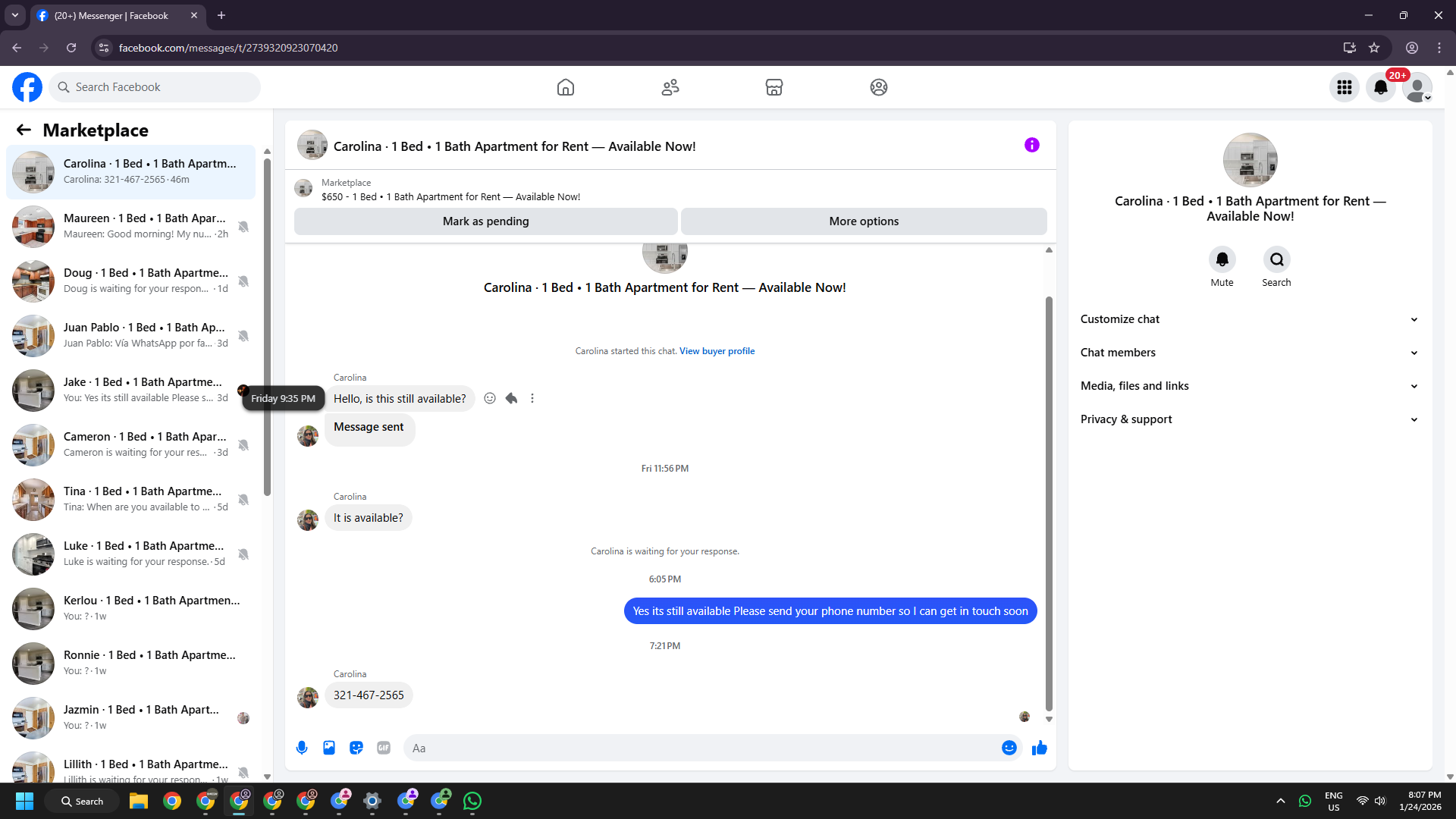Click the purple conversation info icon

(1031, 145)
